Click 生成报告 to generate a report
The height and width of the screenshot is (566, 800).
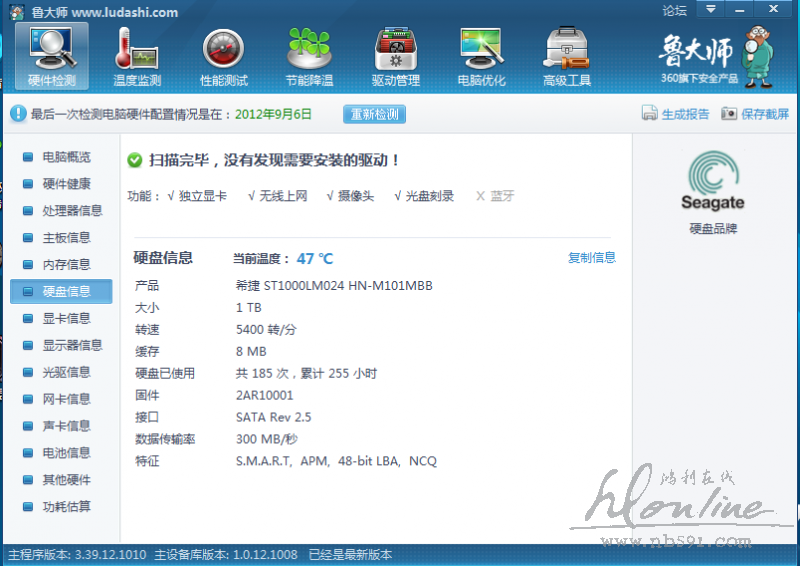pyautogui.click(x=676, y=114)
